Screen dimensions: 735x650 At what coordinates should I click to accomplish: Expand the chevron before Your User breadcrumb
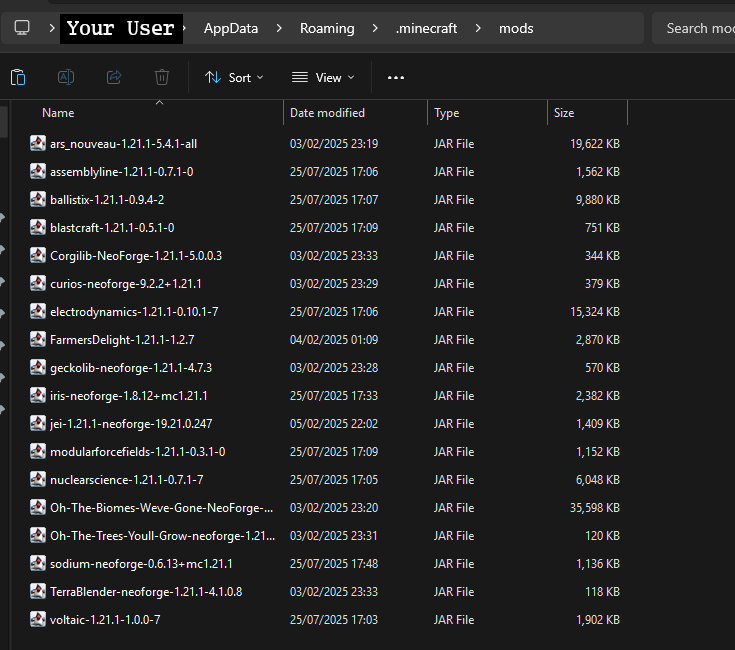[x=52, y=28]
